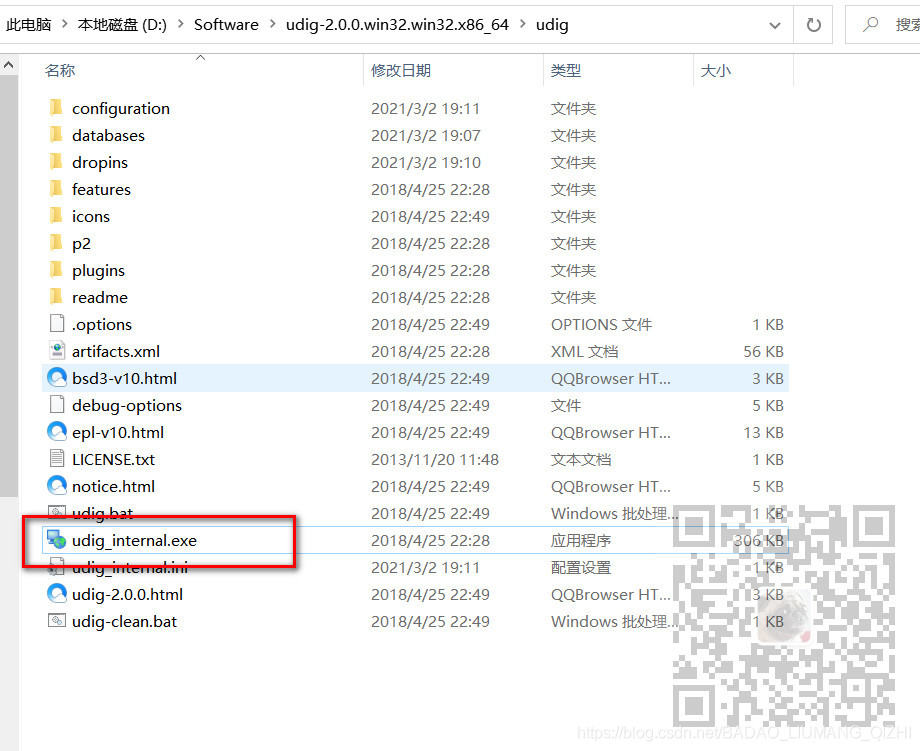Click the artifacts.xml file icon
The height and width of the screenshot is (751, 920).
[x=57, y=351]
